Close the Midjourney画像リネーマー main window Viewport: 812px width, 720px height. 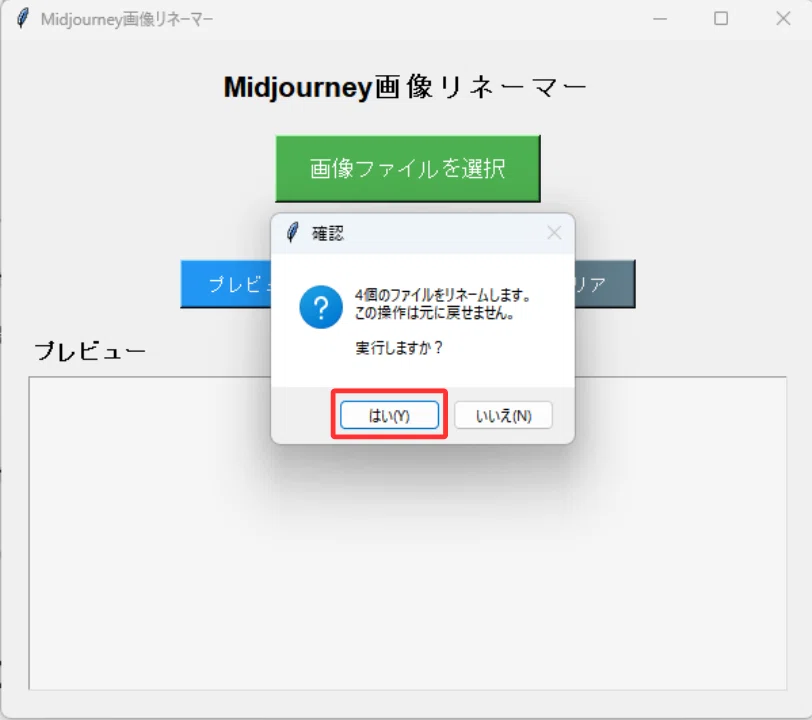tap(783, 19)
